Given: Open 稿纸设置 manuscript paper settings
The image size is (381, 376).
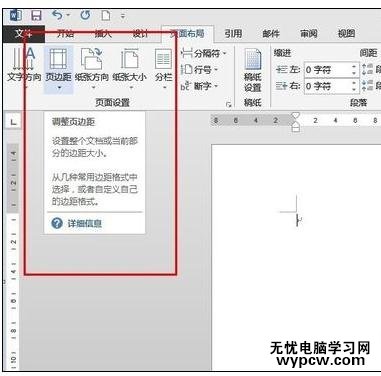Looking at the screenshot, I should point(252,70).
